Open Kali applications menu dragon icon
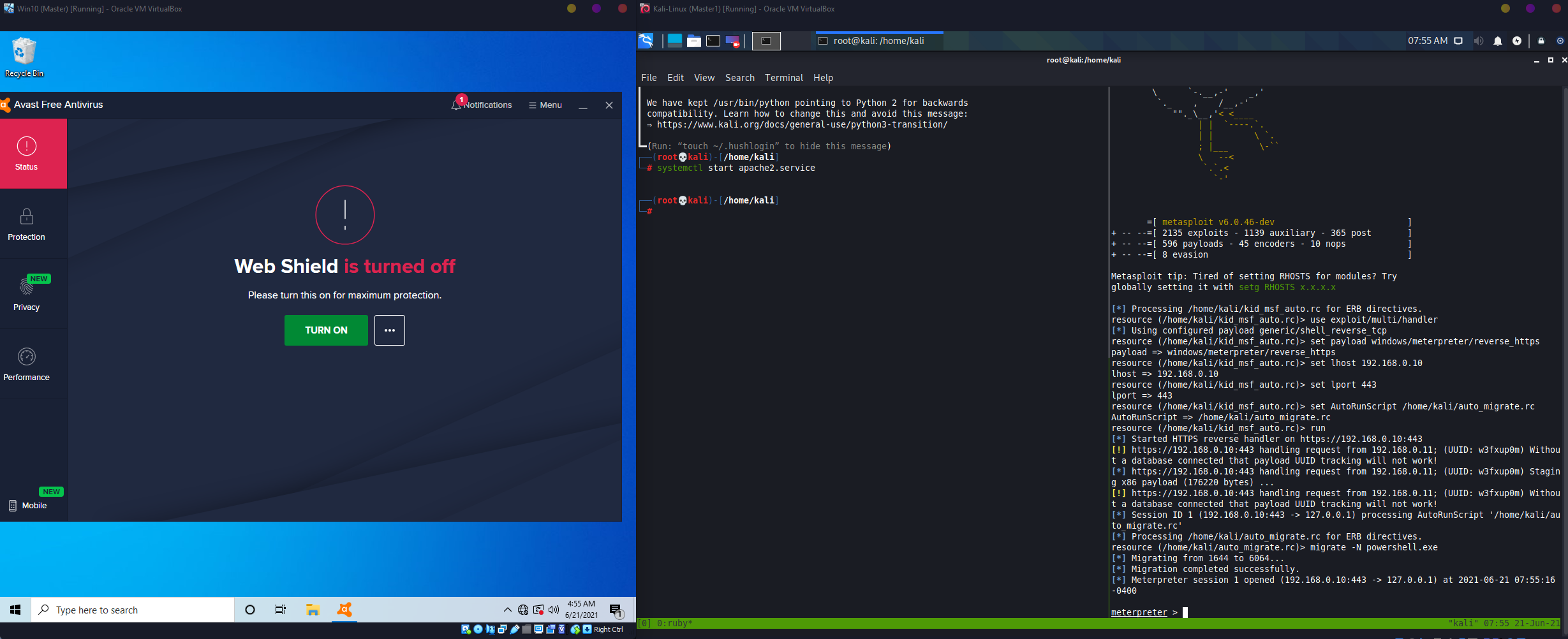Viewport: 1568px width, 639px height. tap(646, 41)
